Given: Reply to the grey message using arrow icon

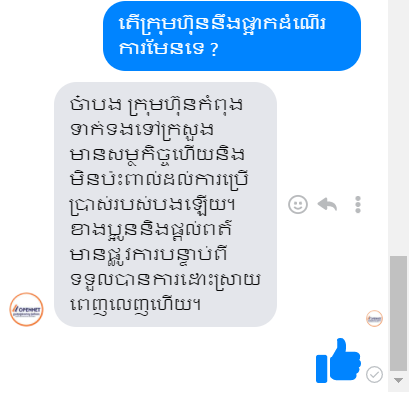Looking at the screenshot, I should [x=327, y=204].
